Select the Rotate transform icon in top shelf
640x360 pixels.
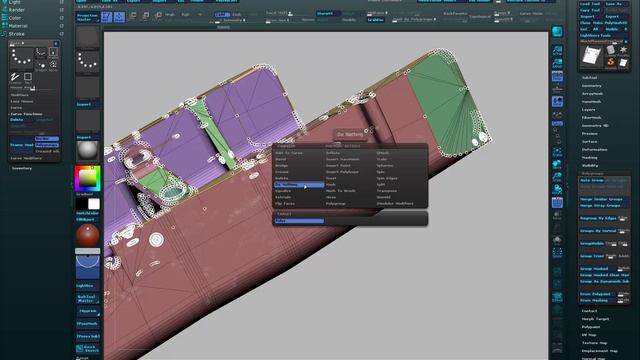pos(158,16)
